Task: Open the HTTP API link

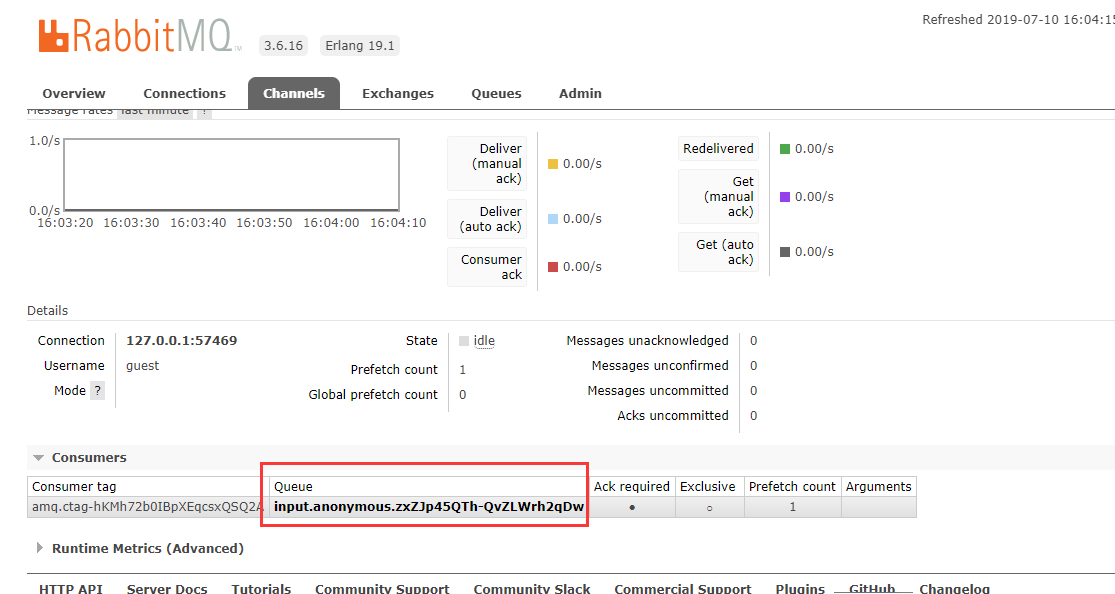Action: (x=70, y=588)
